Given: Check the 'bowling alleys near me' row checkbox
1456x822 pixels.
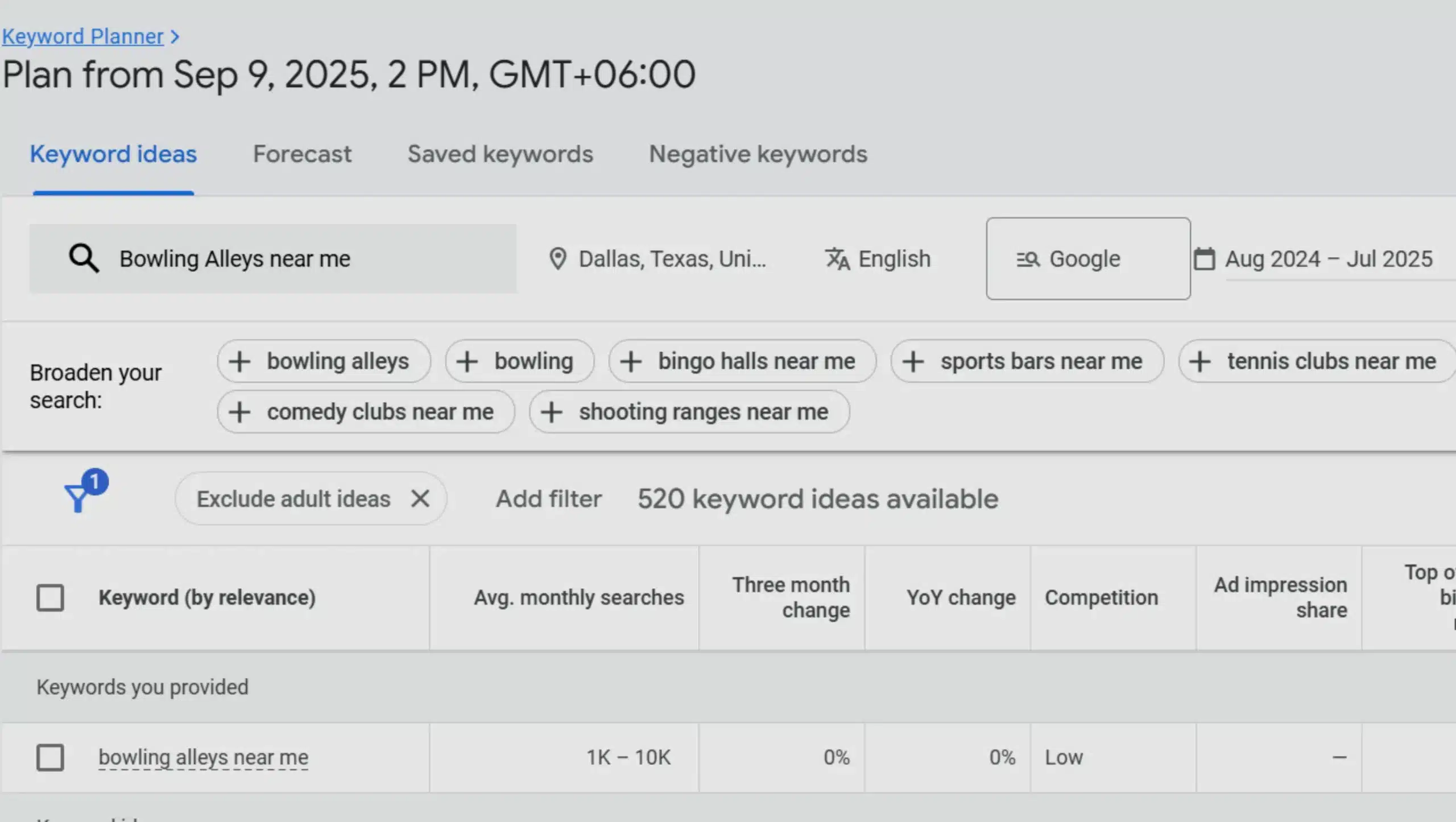Looking at the screenshot, I should coord(50,757).
